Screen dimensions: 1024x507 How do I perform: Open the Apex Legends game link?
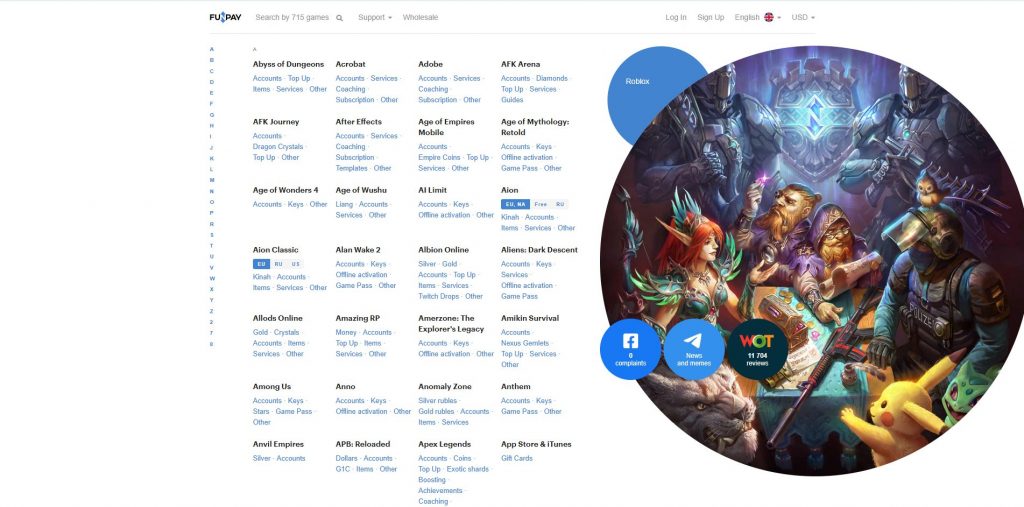444,444
